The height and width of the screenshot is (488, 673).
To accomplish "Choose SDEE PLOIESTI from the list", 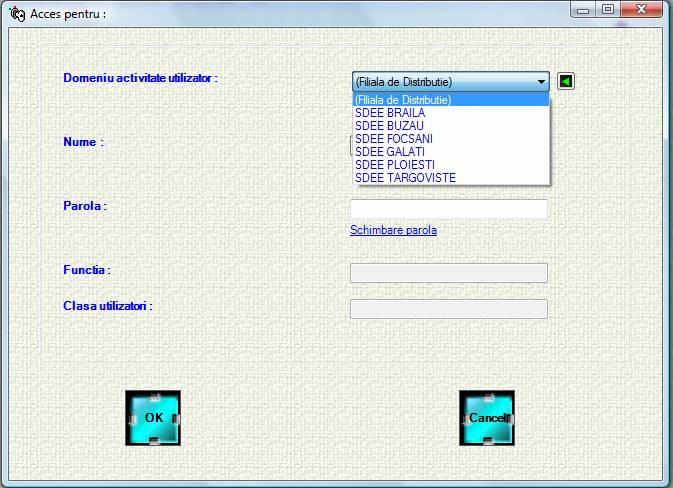I will click(x=451, y=164).
